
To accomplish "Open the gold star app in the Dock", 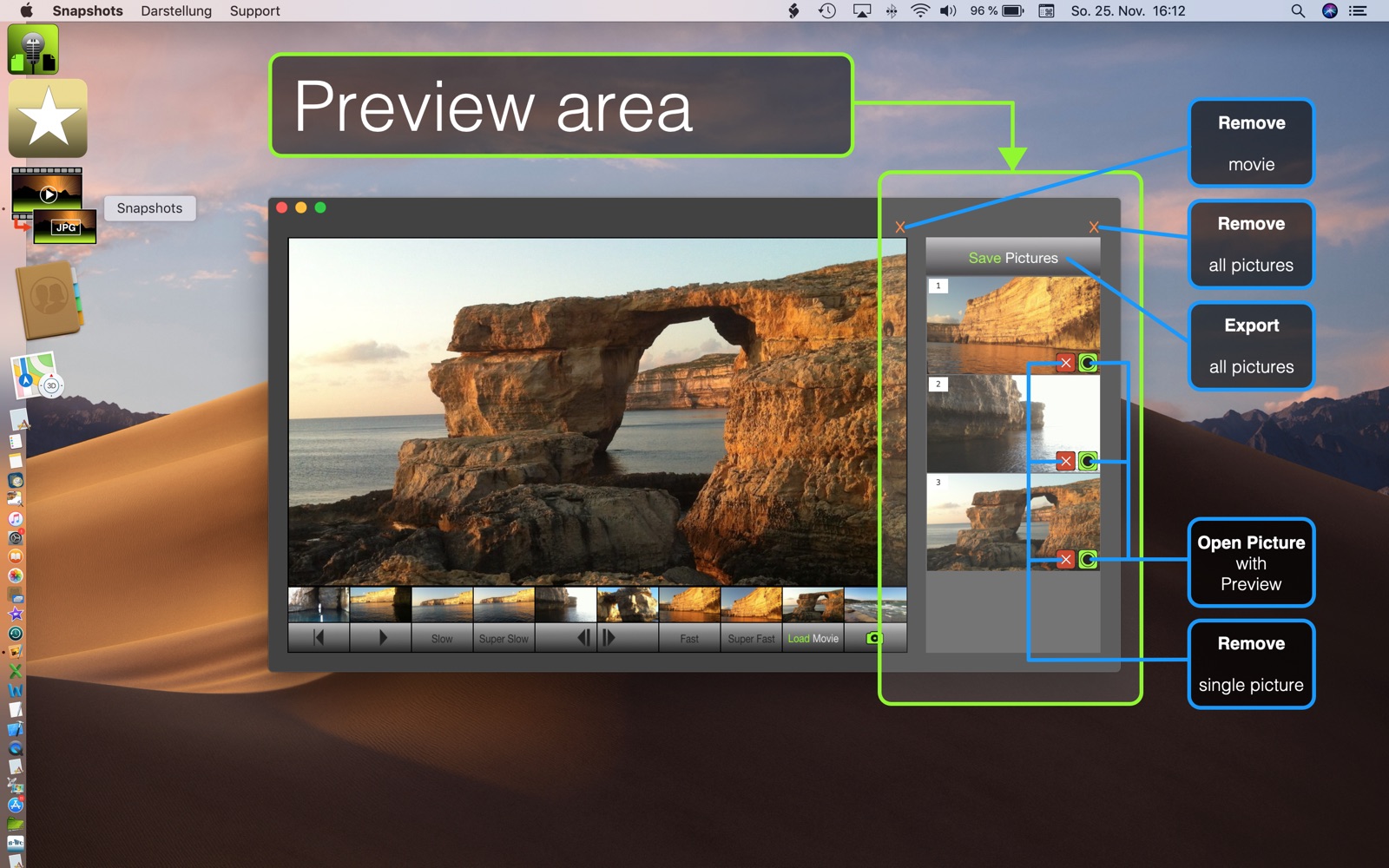I will [48, 118].
